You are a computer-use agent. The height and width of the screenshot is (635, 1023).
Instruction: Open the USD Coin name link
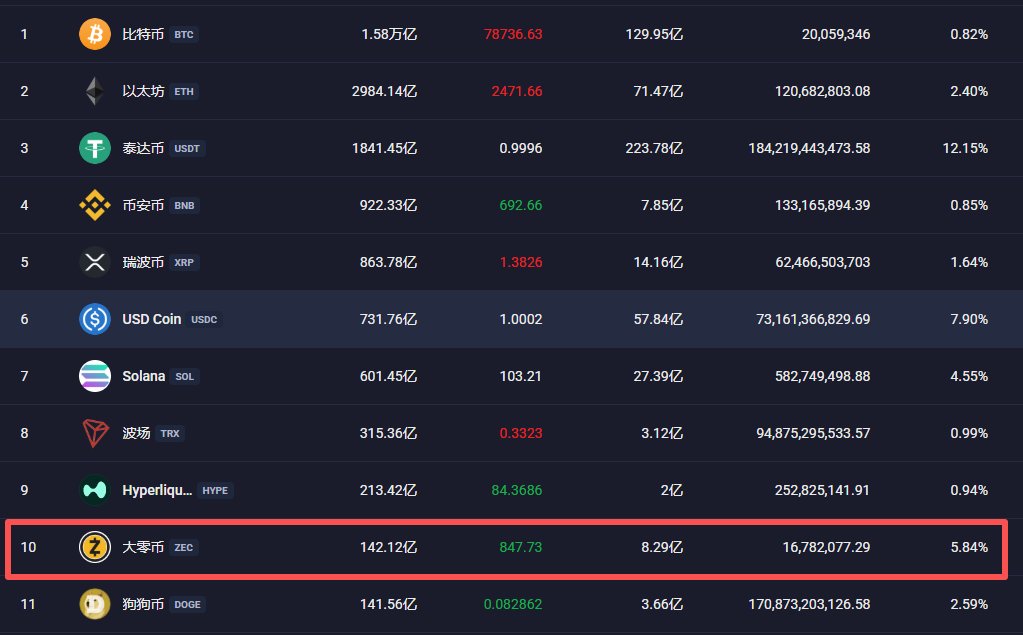pyautogui.click(x=151, y=319)
